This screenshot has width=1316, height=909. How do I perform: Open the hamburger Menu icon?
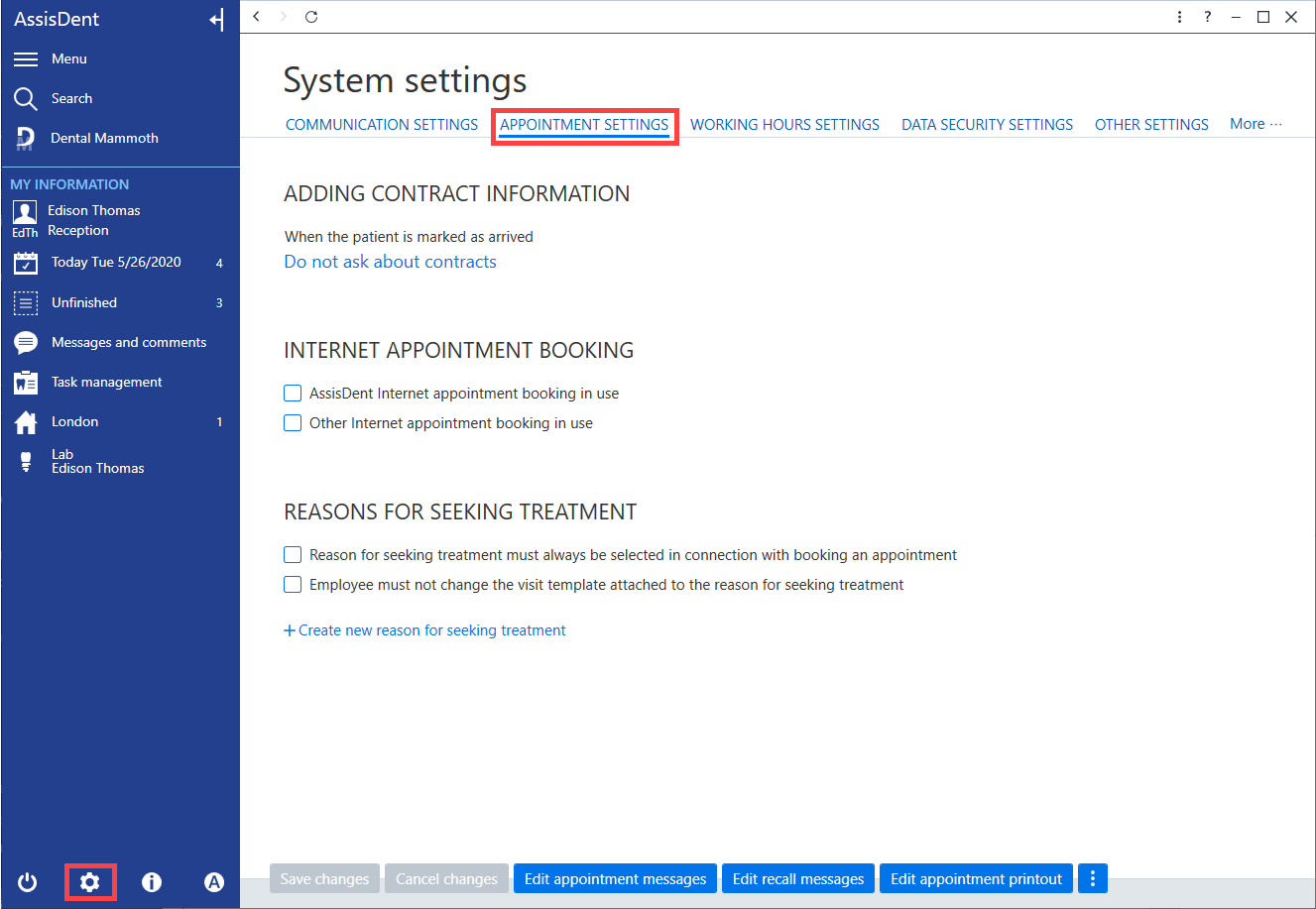tap(26, 59)
